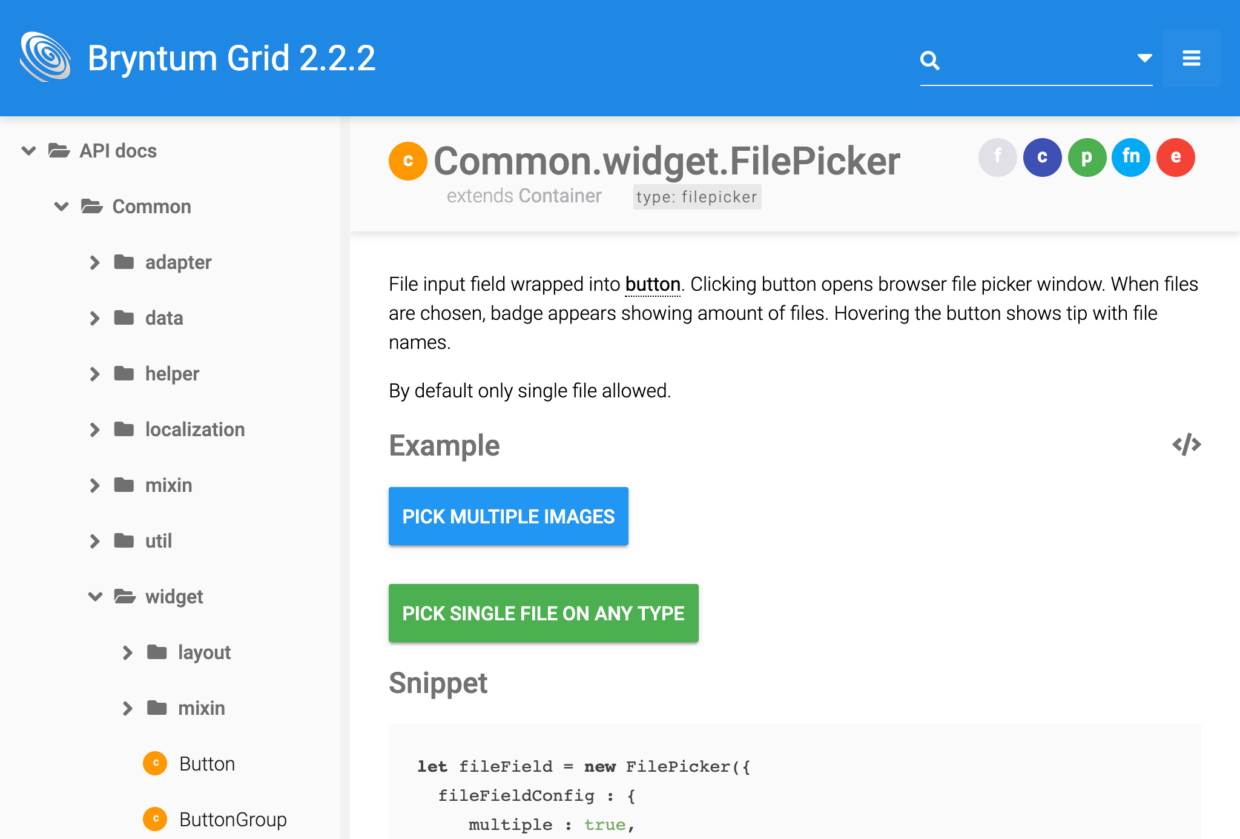Viewport: 1240px width, 839px height.
Task: Click the 'button' hyperlink in the description
Action: (x=652, y=284)
